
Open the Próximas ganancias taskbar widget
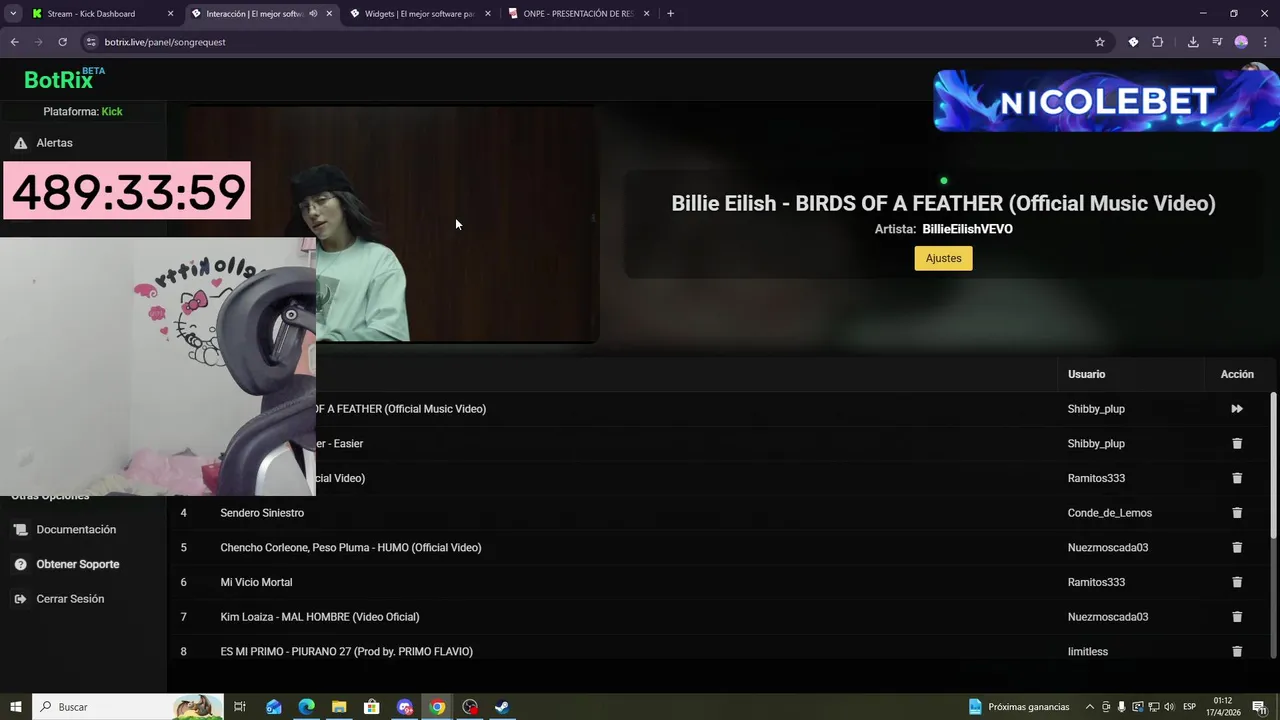[1019, 707]
